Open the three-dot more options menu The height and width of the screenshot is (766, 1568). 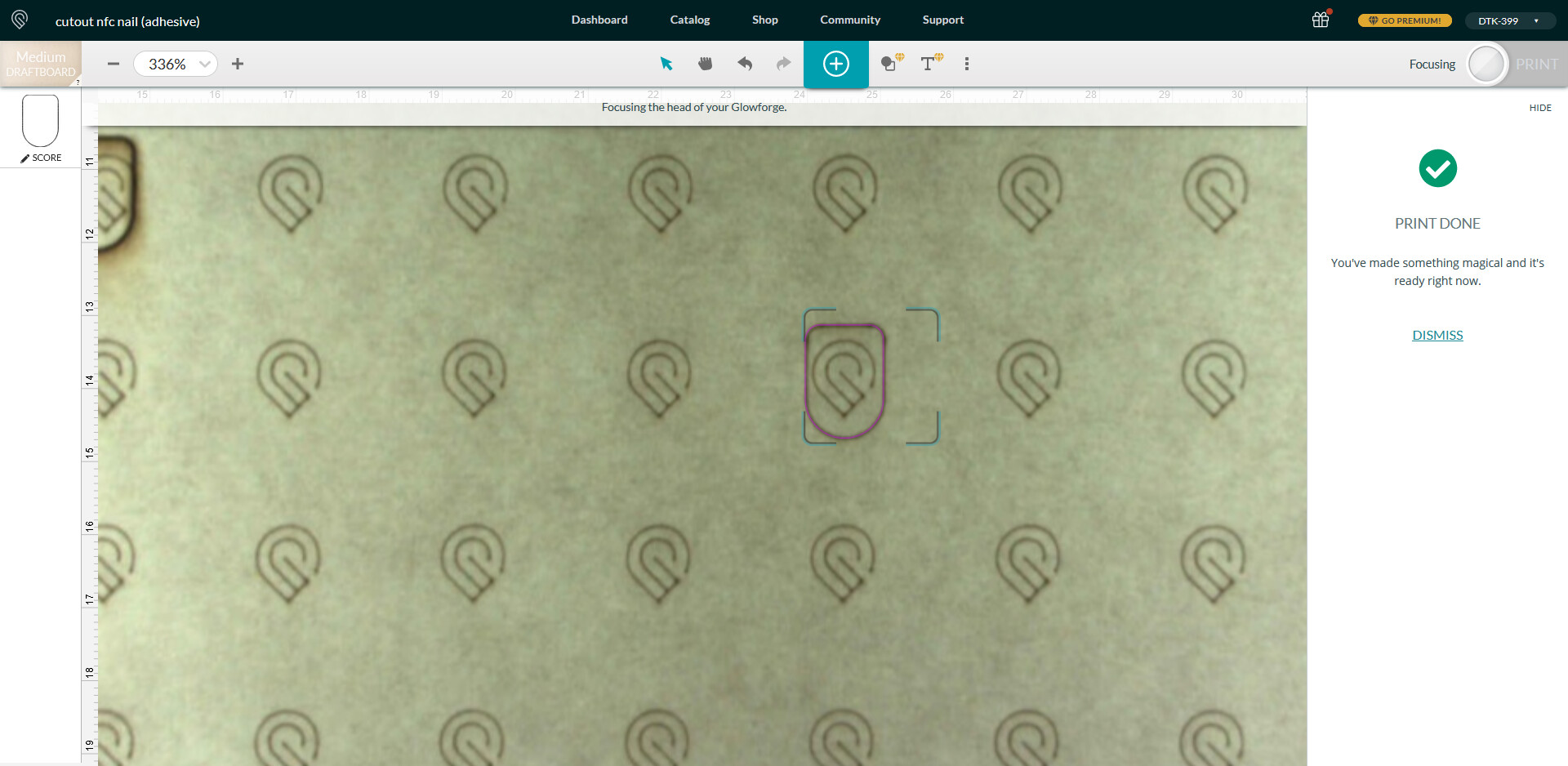click(x=967, y=64)
